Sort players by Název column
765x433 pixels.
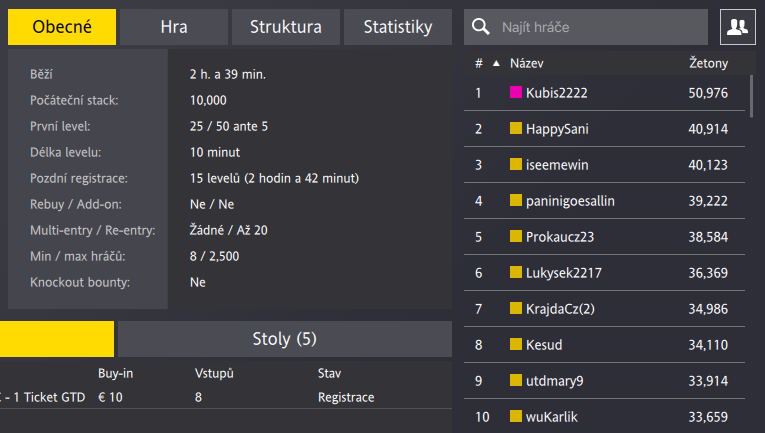coord(526,64)
